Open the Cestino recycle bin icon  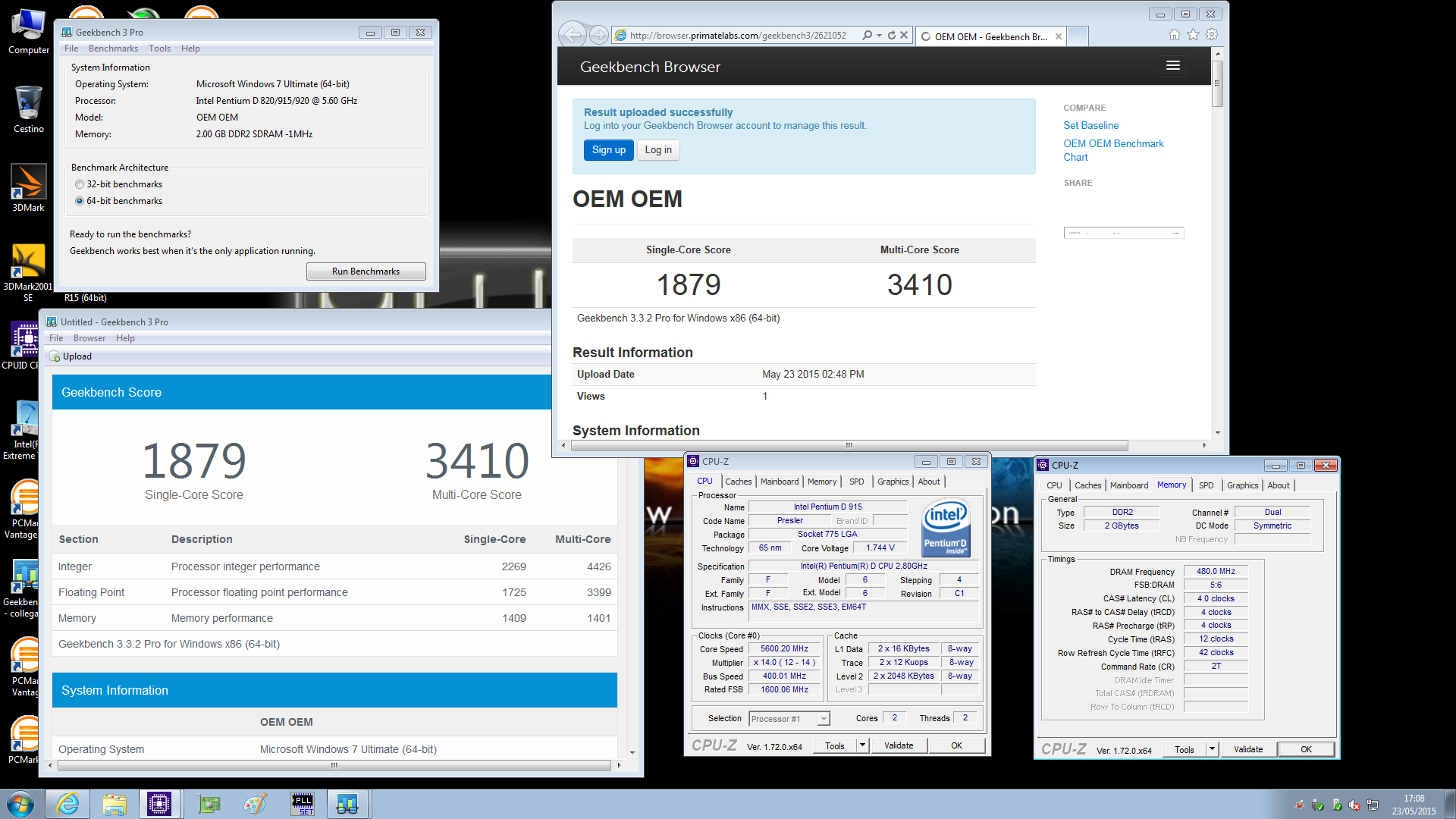pos(28,108)
